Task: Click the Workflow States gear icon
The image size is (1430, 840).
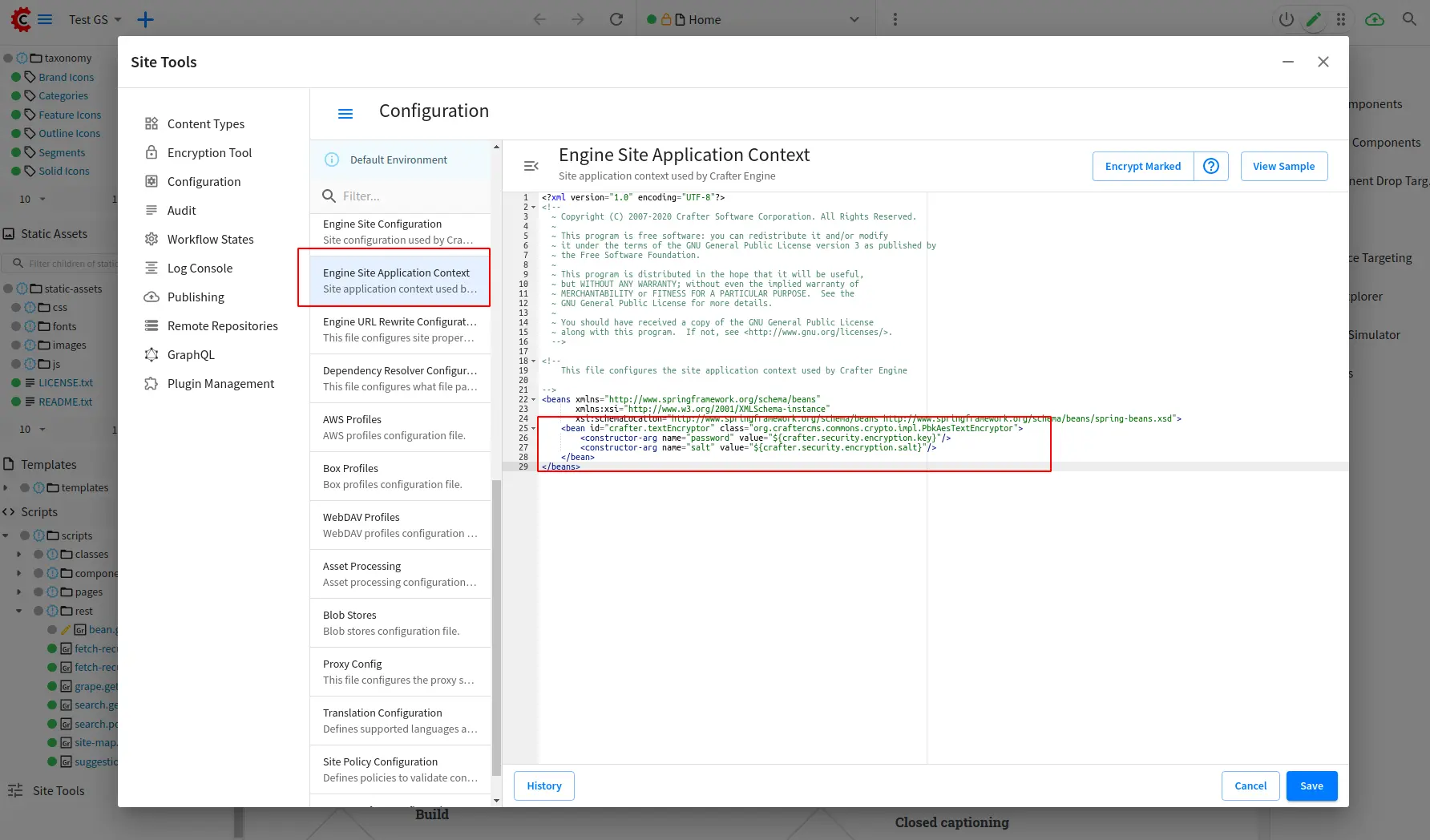Action: [x=151, y=239]
